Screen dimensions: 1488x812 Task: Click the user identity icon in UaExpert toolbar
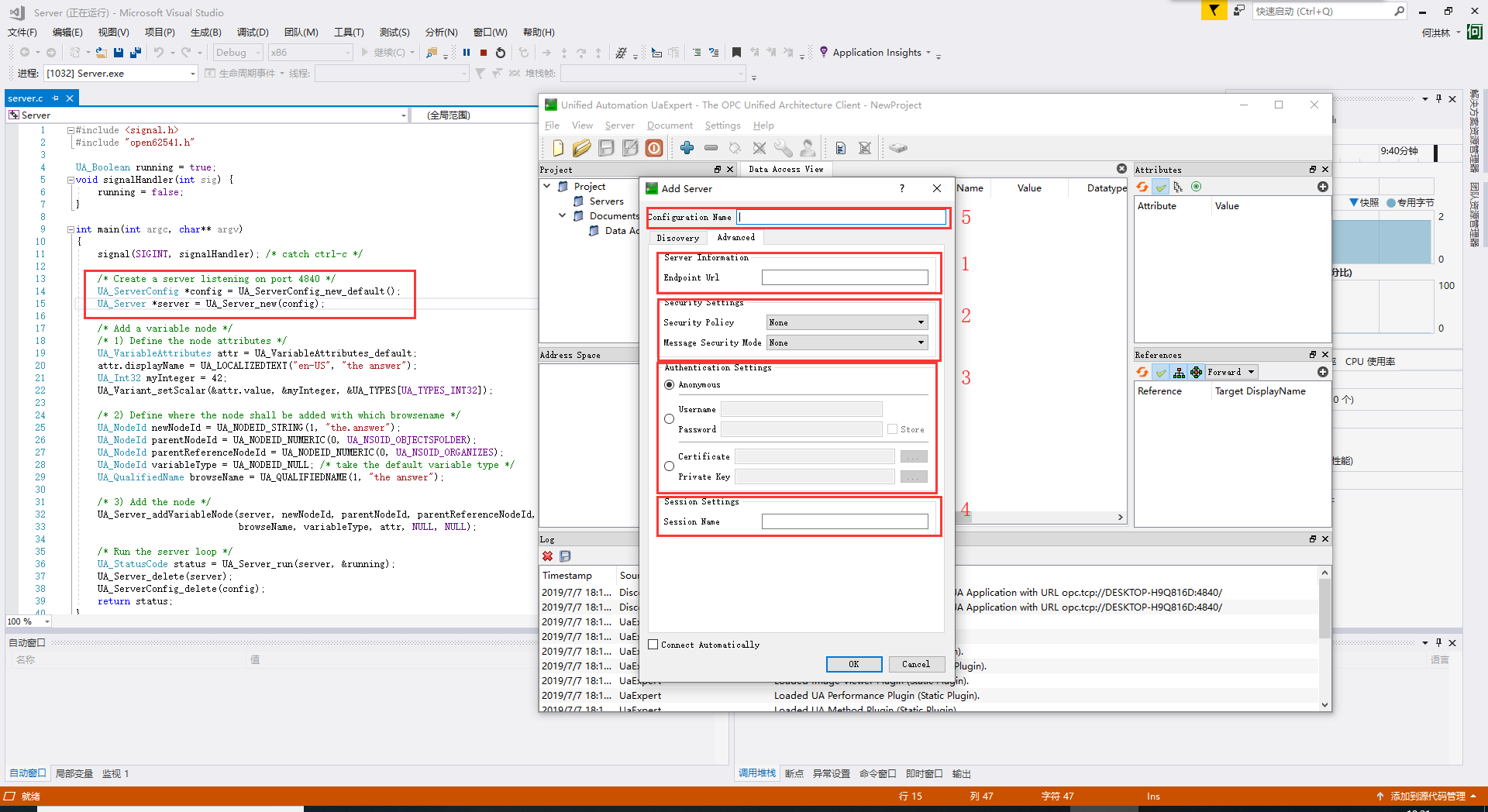[x=808, y=148]
